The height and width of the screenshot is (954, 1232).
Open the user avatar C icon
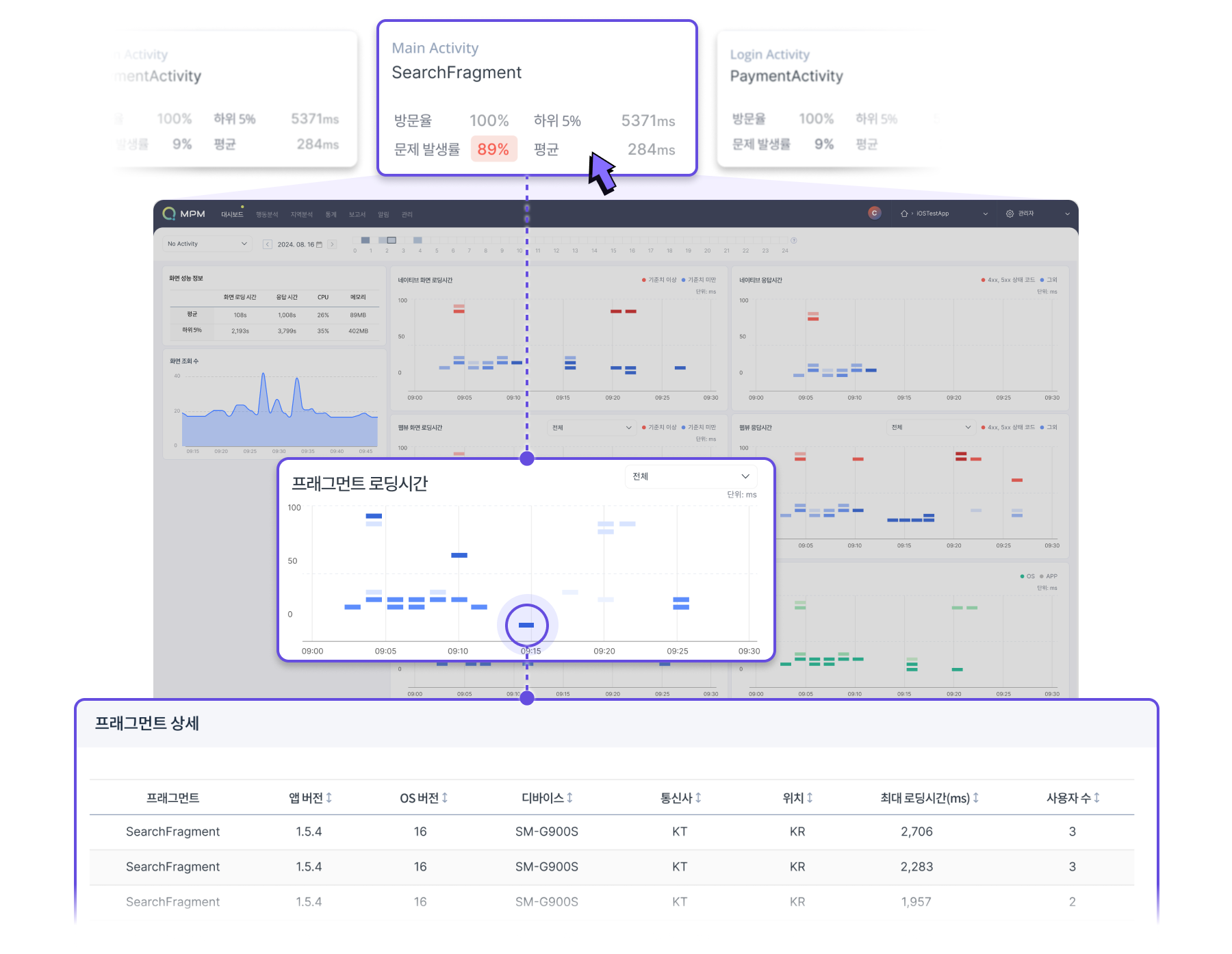(874, 213)
